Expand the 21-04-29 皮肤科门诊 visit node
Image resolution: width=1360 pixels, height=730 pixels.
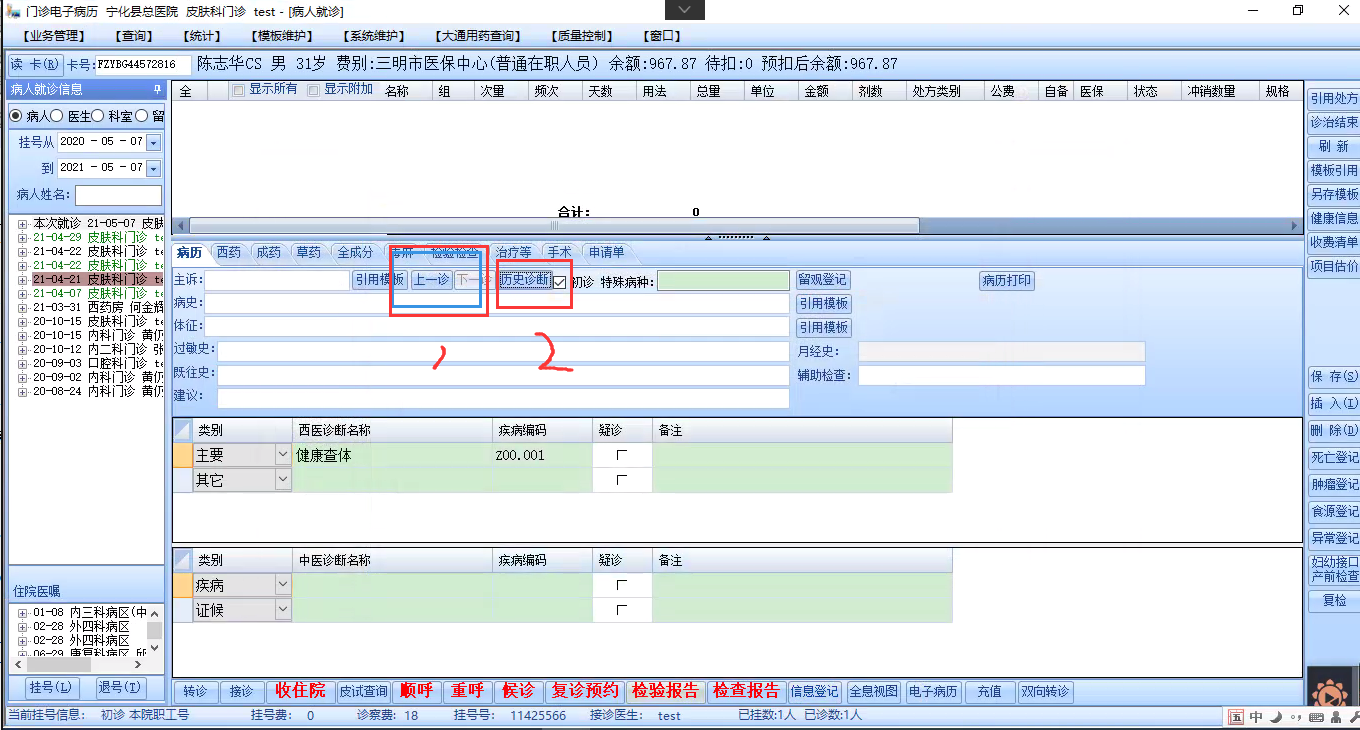pyautogui.click(x=22, y=237)
